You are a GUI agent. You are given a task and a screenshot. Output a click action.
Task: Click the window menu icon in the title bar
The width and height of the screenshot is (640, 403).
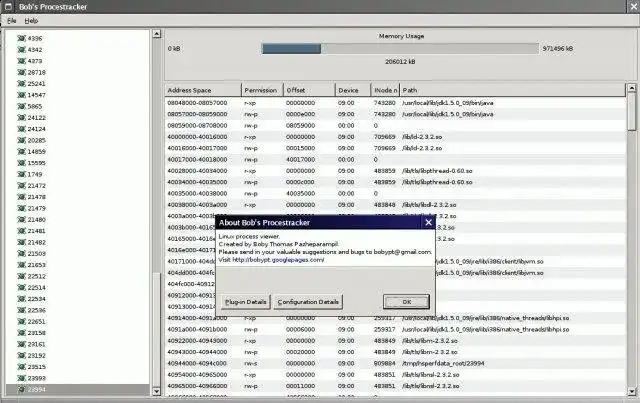[8, 7]
